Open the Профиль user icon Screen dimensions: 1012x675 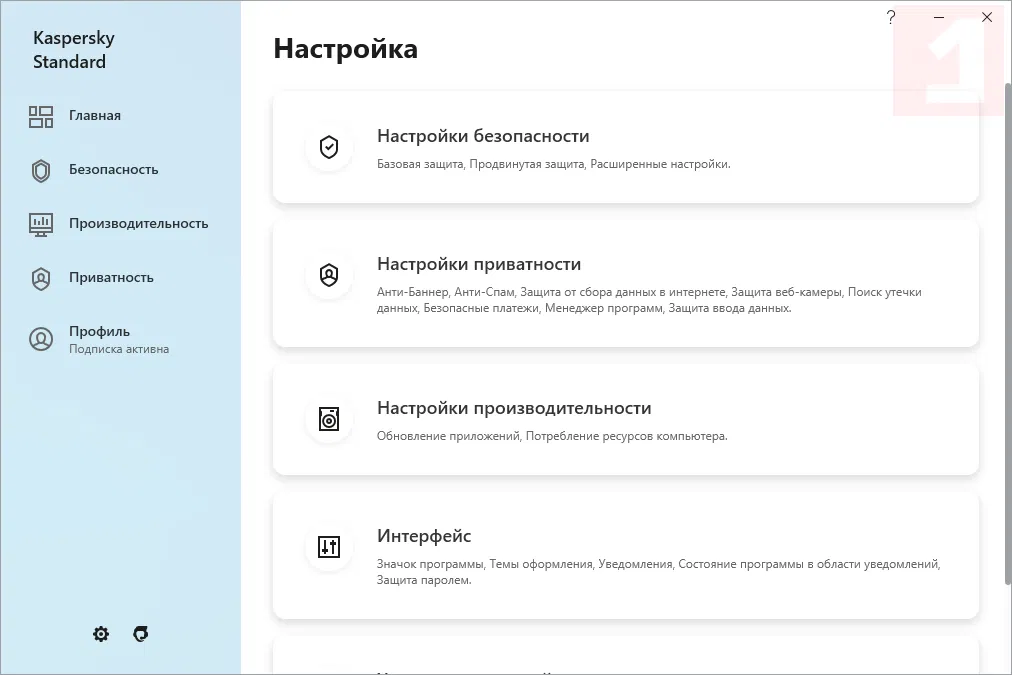pyautogui.click(x=41, y=339)
